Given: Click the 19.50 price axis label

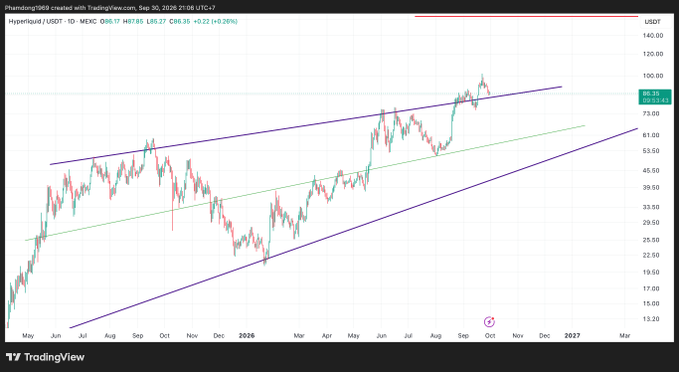Looking at the screenshot, I should [651, 272].
